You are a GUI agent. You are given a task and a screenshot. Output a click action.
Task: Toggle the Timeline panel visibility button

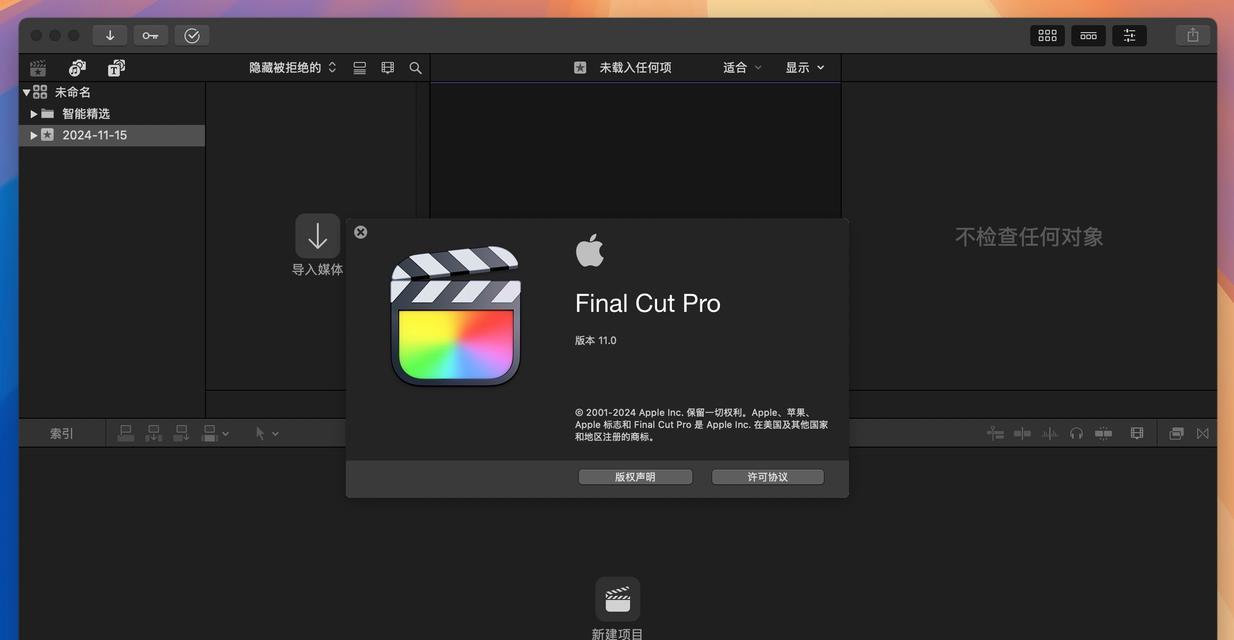(x=1088, y=35)
